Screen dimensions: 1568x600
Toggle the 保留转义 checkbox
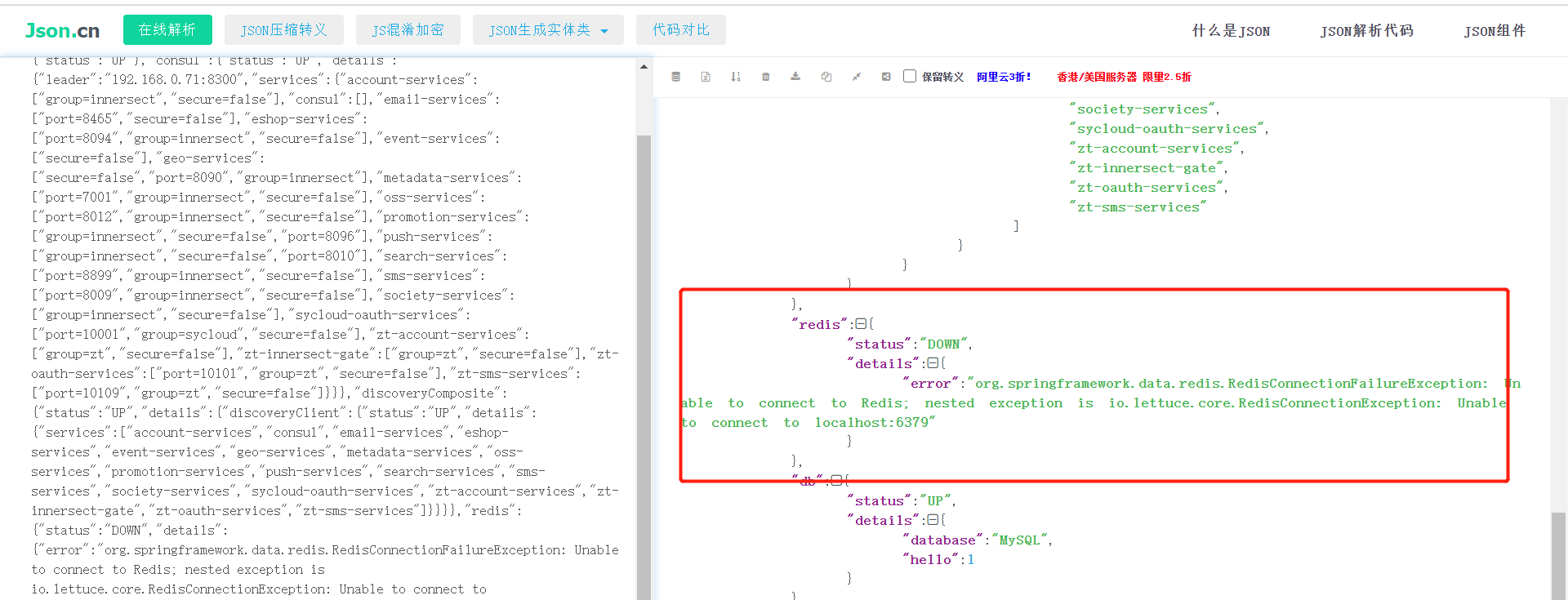(910, 76)
